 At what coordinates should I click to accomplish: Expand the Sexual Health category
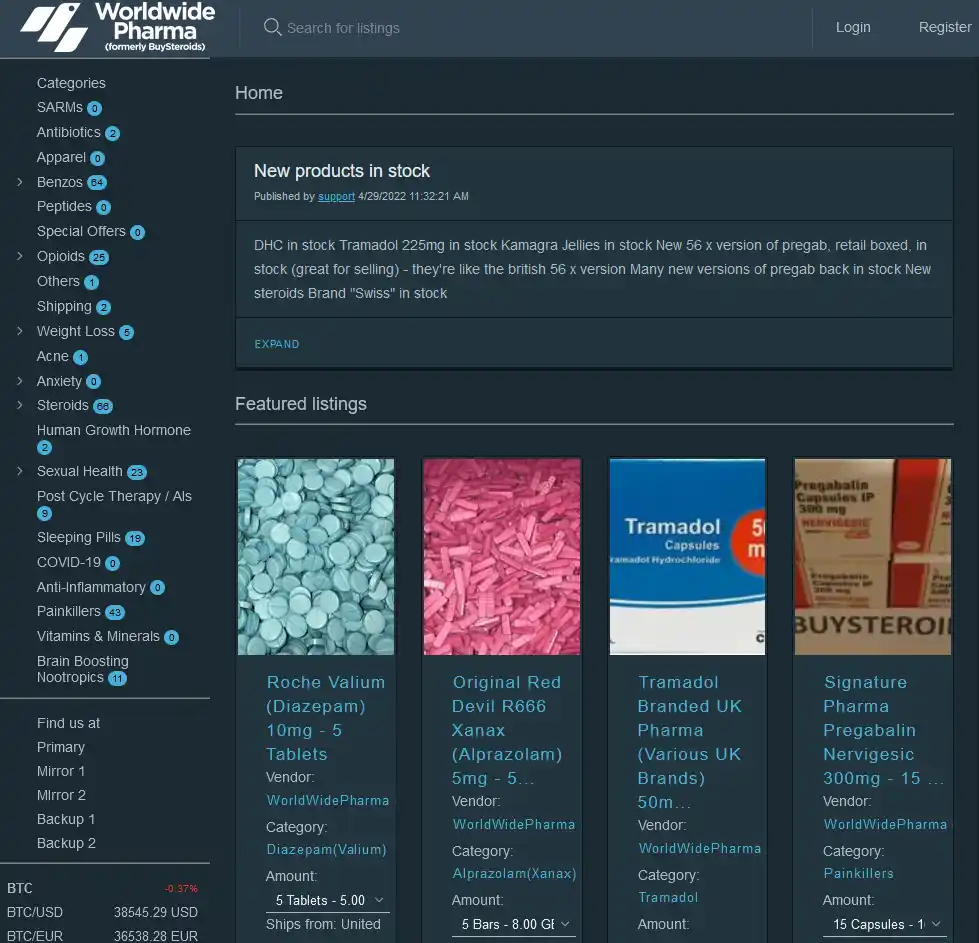18,471
